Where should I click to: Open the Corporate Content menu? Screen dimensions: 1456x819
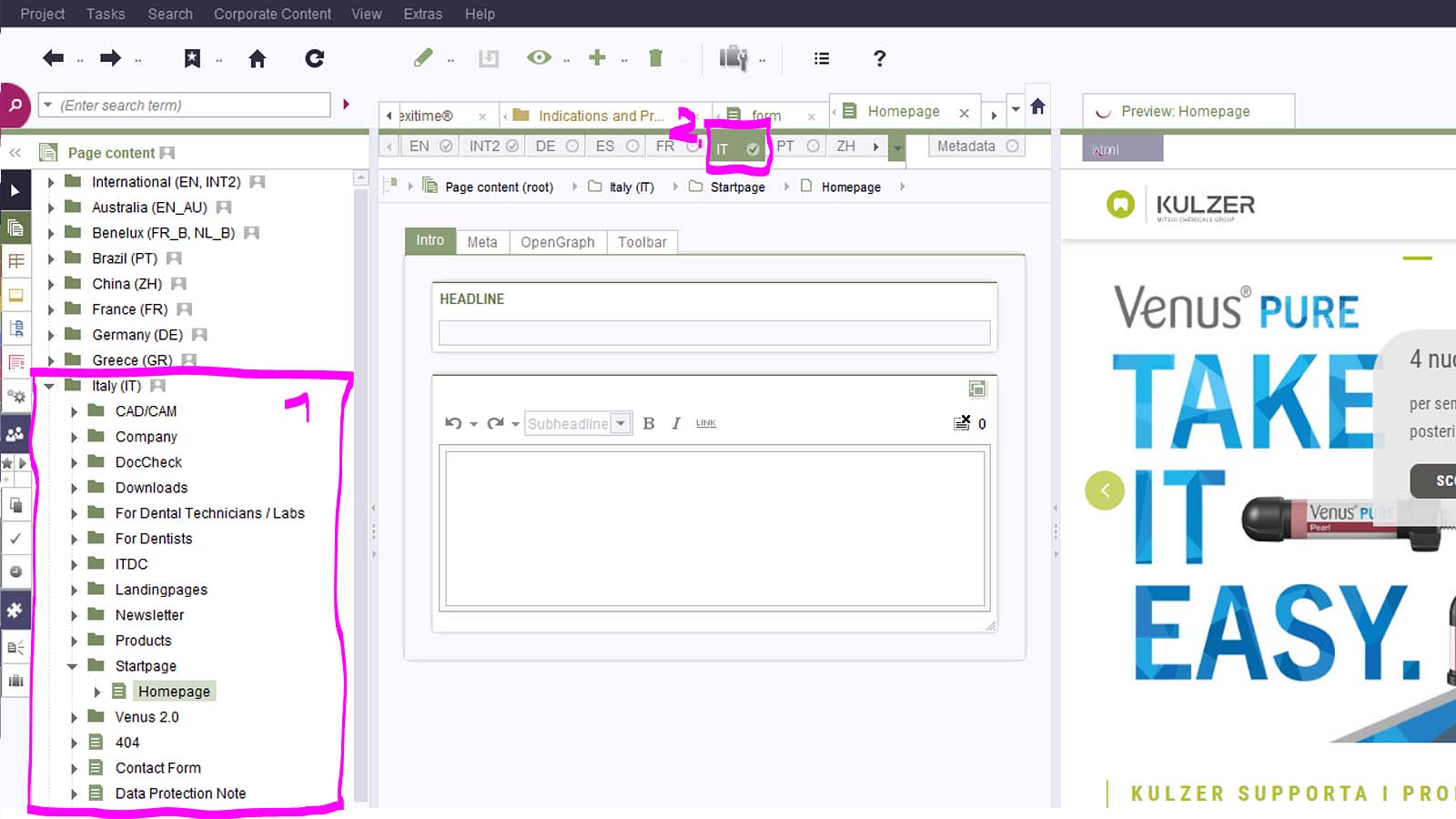click(272, 14)
